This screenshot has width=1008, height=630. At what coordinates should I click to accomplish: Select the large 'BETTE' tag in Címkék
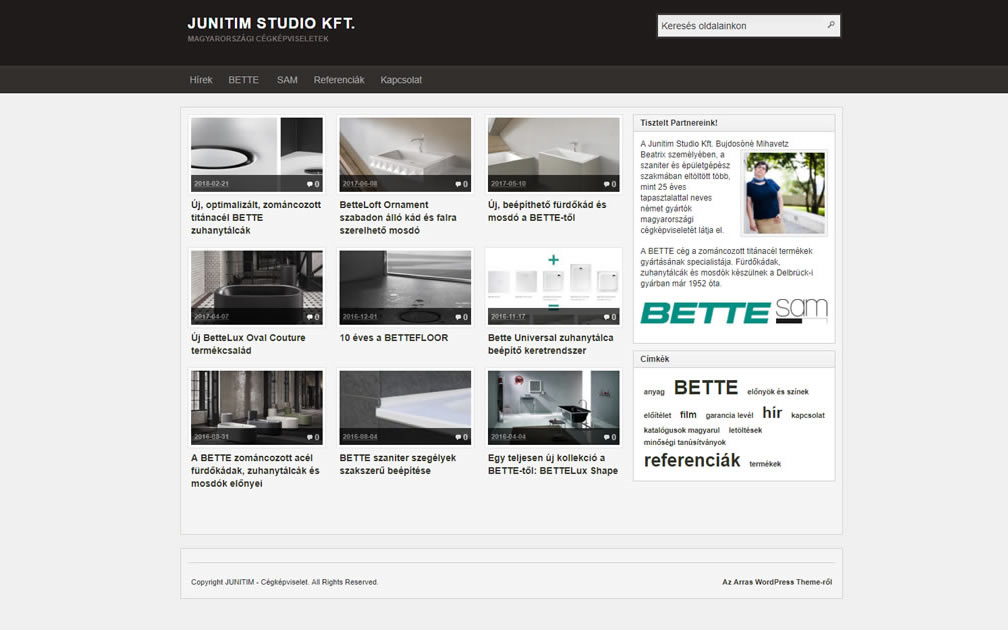point(706,388)
